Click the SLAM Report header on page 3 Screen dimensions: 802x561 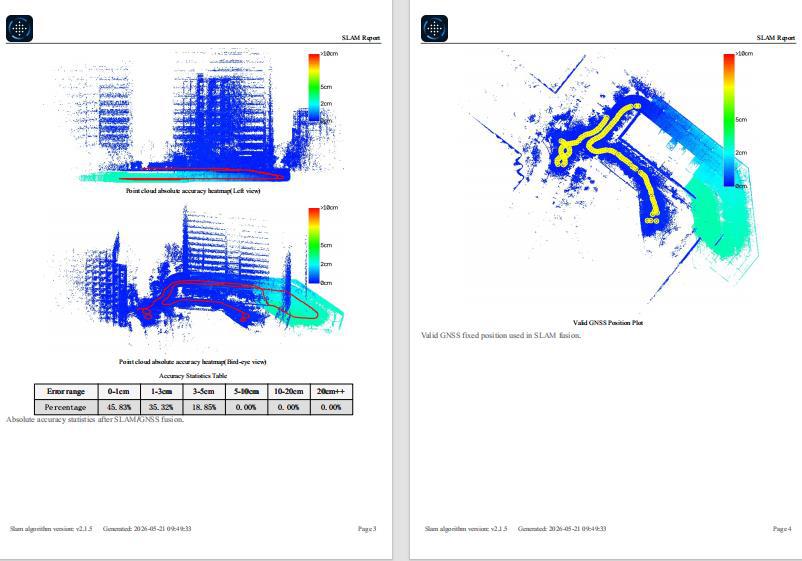[x=361, y=38]
